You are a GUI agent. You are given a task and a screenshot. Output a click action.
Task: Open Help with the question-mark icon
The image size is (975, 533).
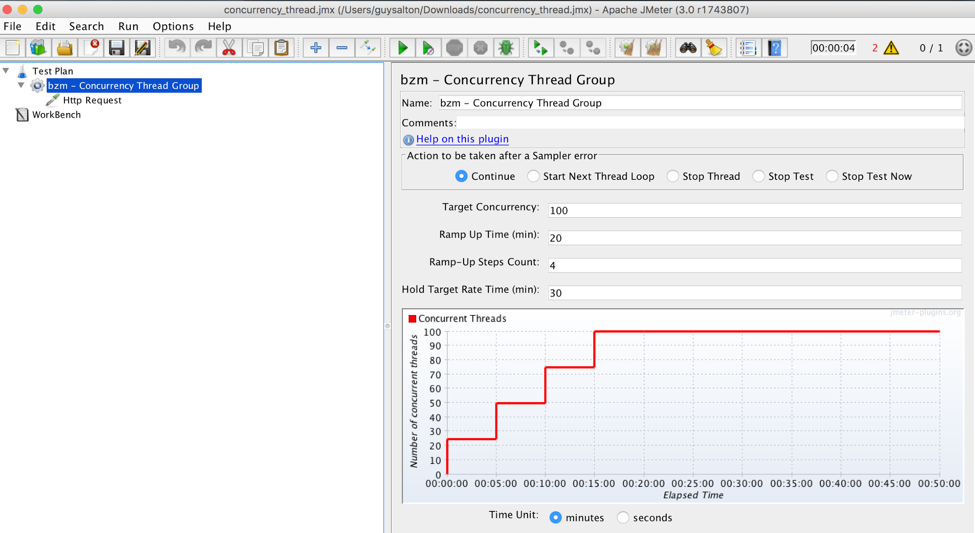(x=775, y=48)
